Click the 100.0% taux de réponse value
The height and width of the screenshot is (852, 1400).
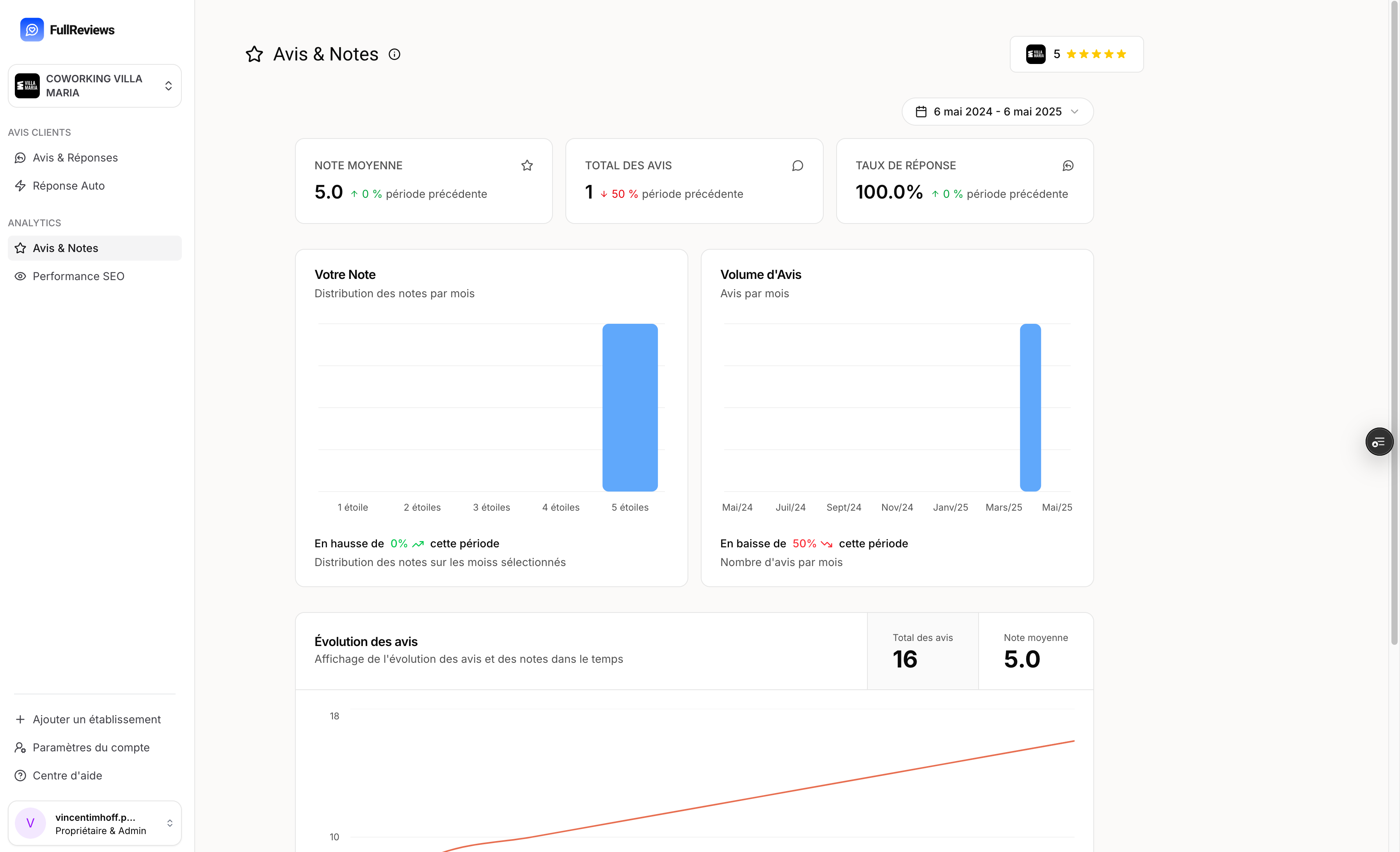point(889,192)
